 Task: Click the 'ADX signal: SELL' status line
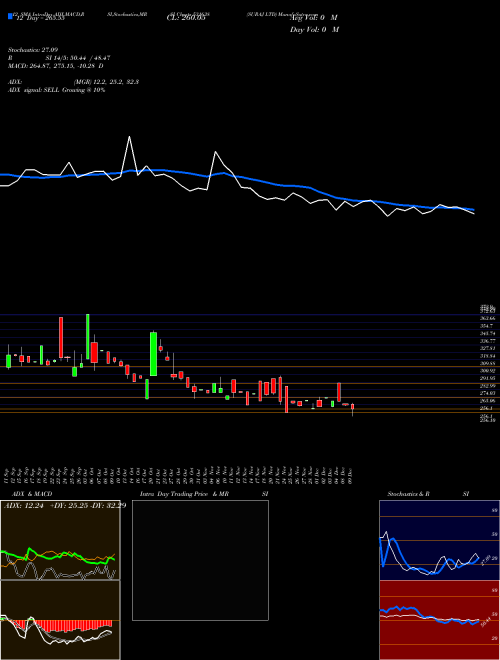click(x=57, y=90)
